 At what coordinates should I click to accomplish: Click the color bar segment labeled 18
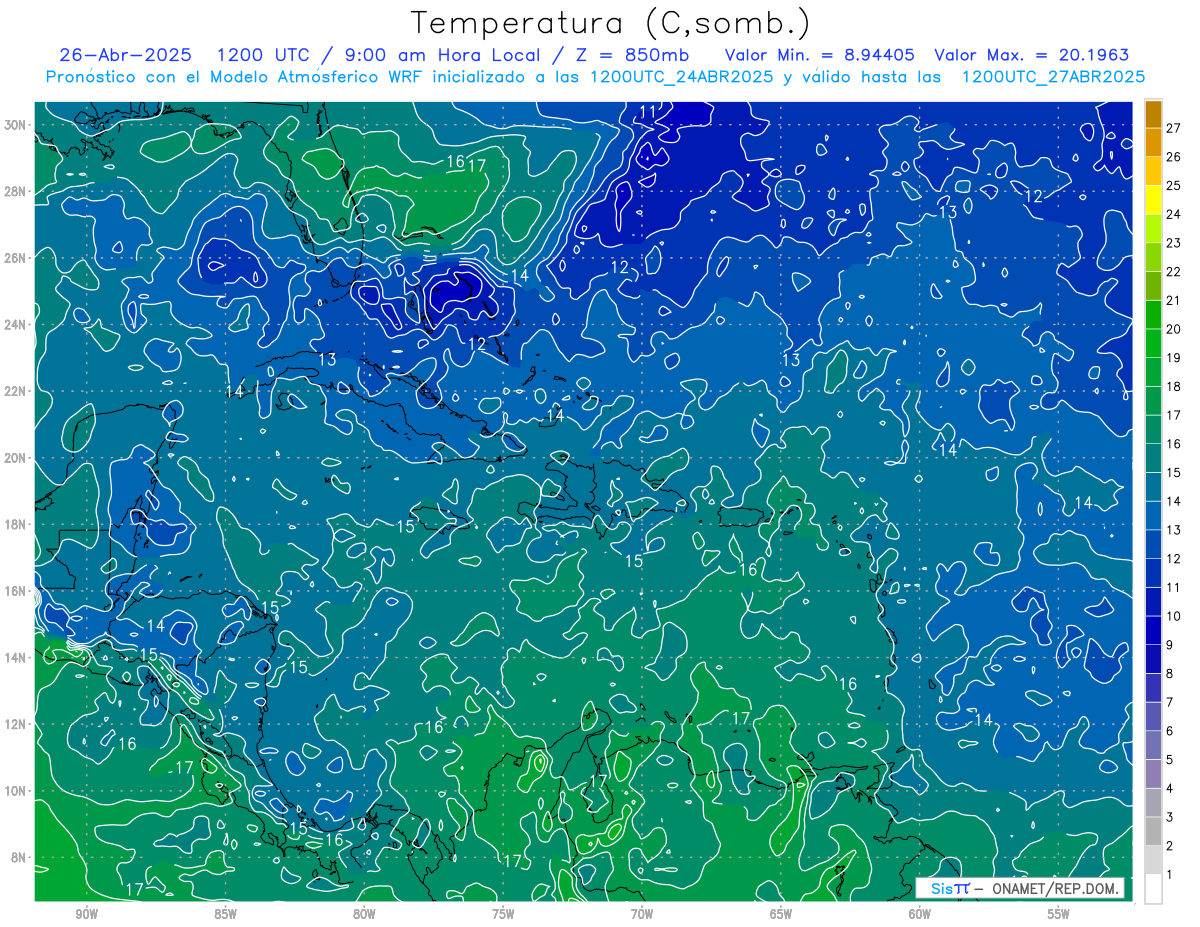[1153, 373]
